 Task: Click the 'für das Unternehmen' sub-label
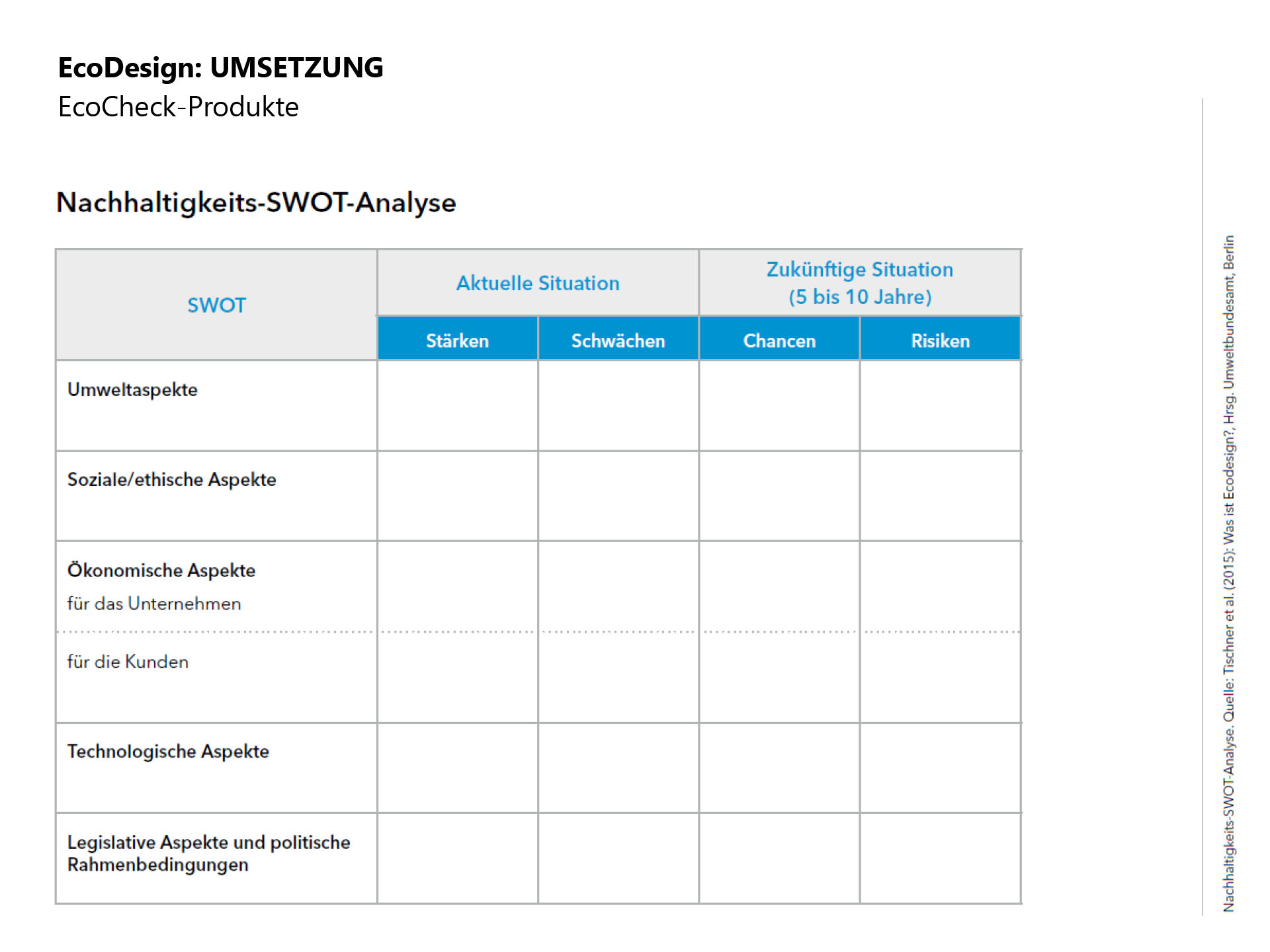point(154,604)
